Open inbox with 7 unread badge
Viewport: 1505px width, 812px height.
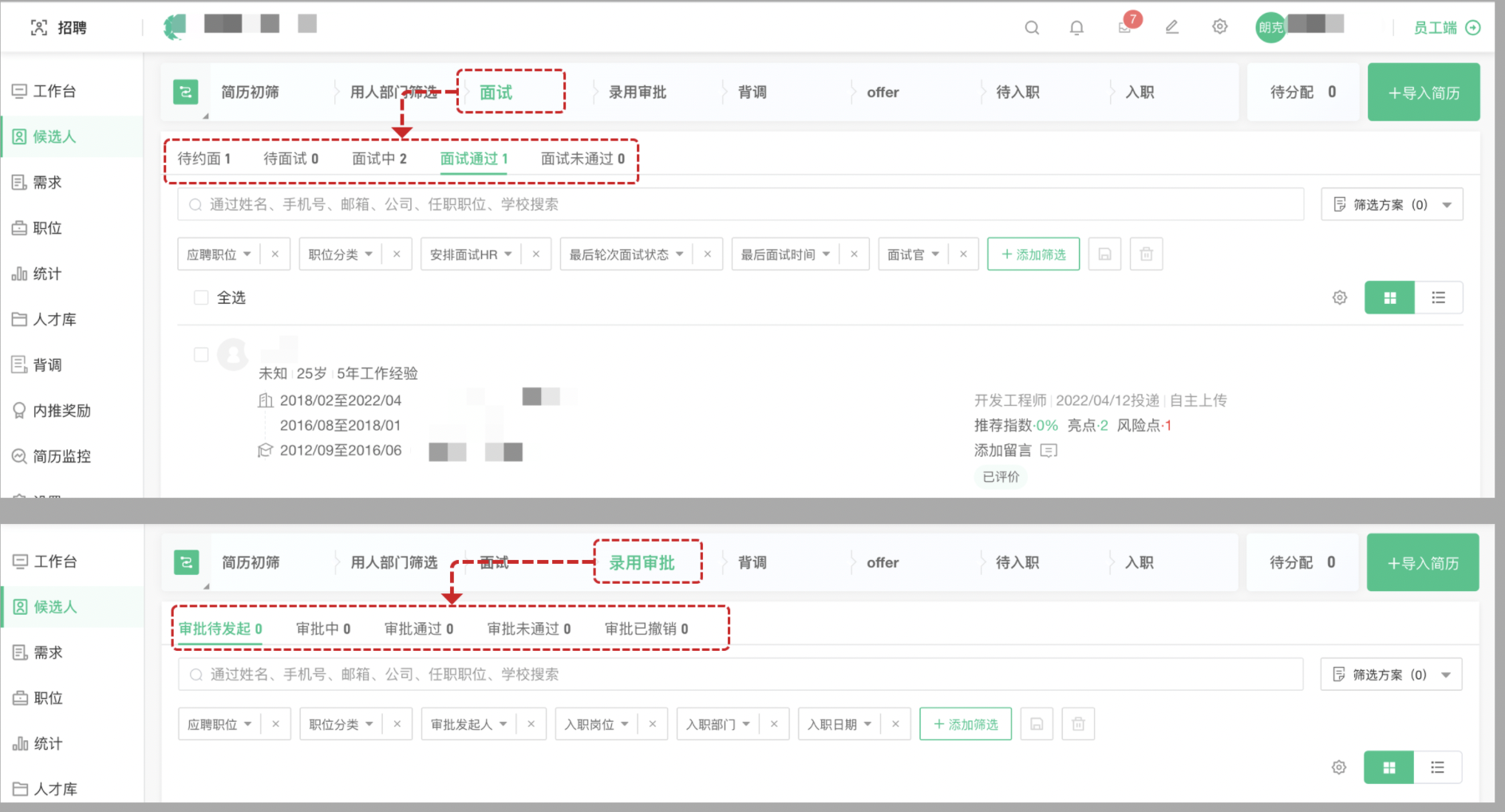1125,27
